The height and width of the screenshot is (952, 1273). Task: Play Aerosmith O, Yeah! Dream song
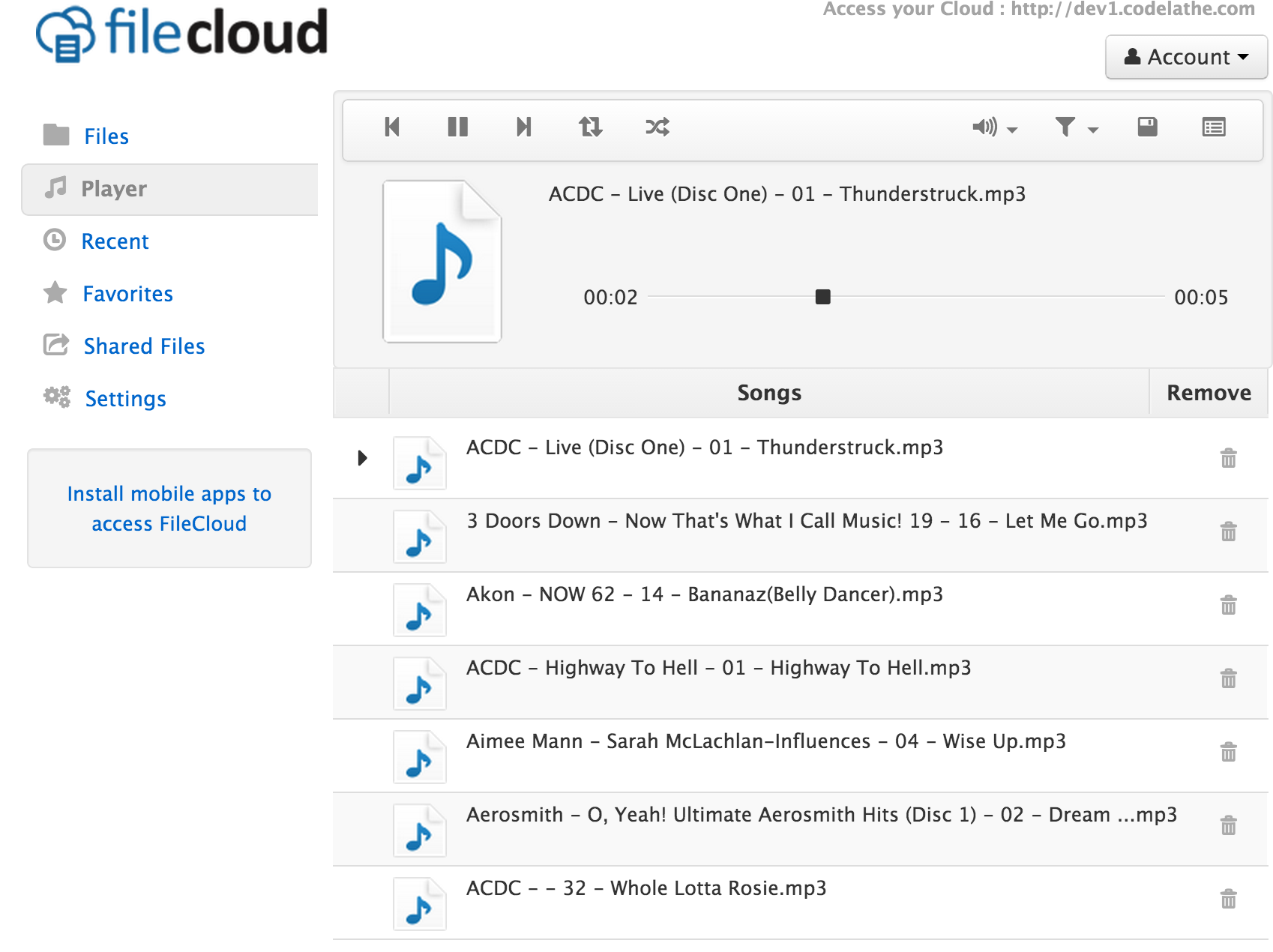point(822,815)
